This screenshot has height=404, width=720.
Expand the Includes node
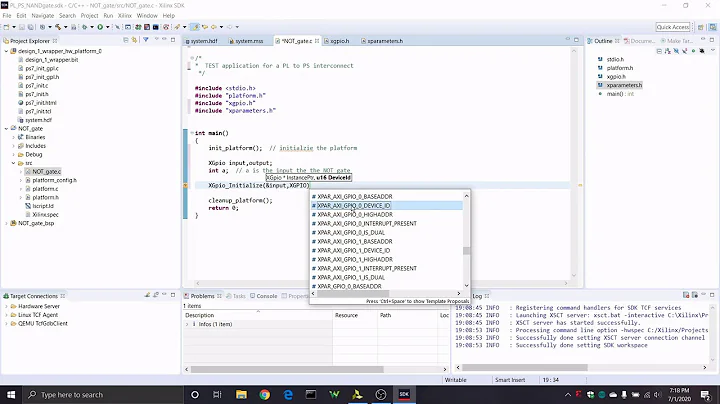pos(13,146)
